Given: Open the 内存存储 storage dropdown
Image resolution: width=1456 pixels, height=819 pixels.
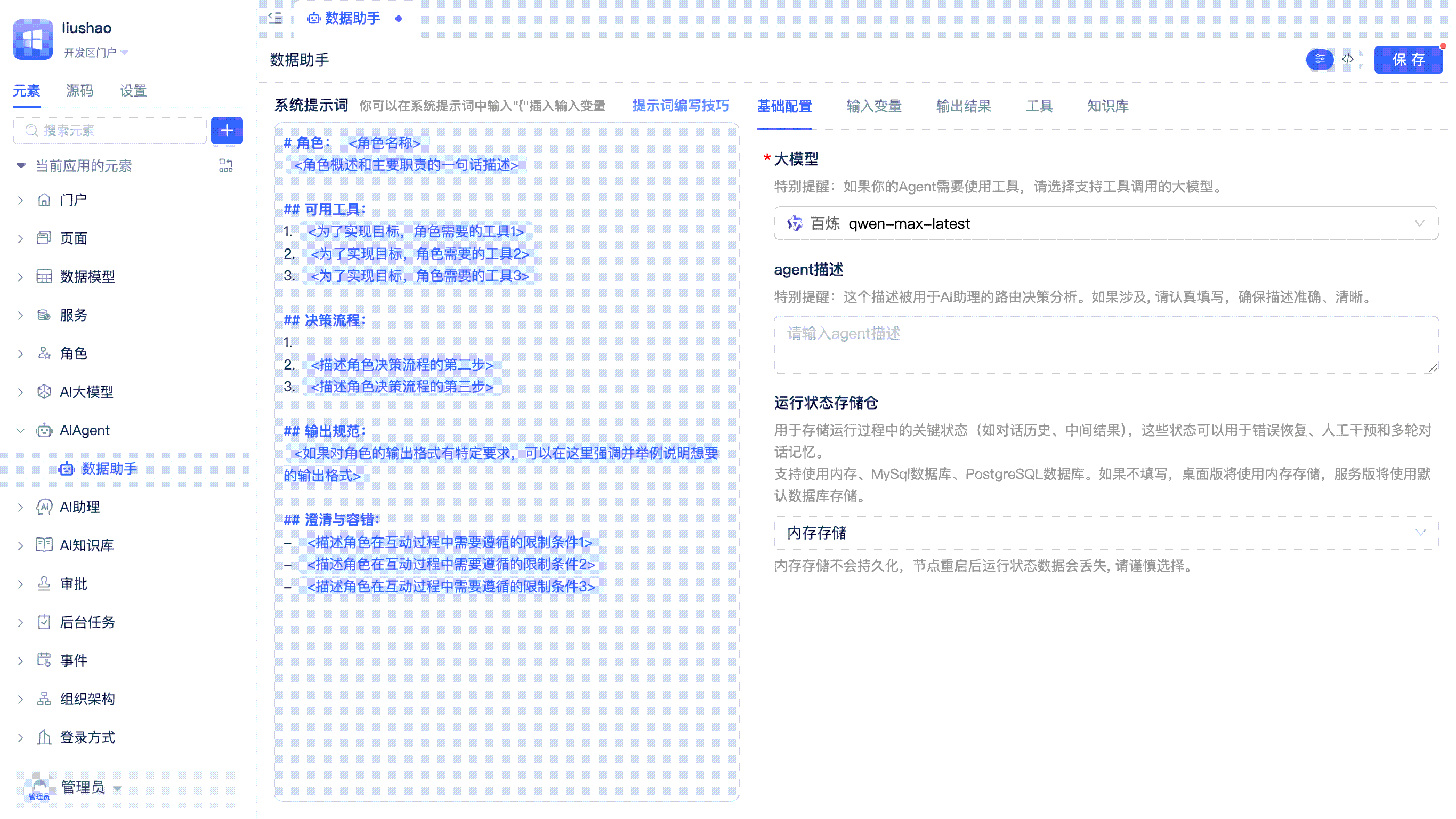Looking at the screenshot, I should point(1105,533).
